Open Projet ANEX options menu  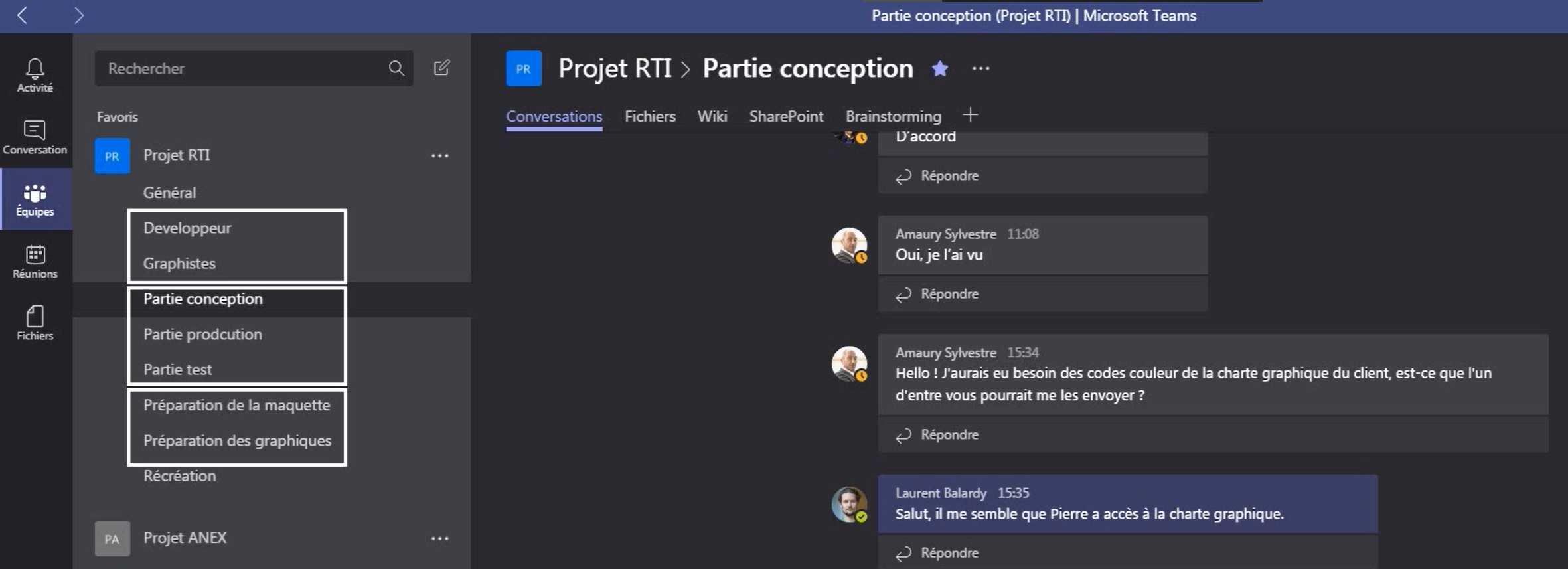(439, 538)
